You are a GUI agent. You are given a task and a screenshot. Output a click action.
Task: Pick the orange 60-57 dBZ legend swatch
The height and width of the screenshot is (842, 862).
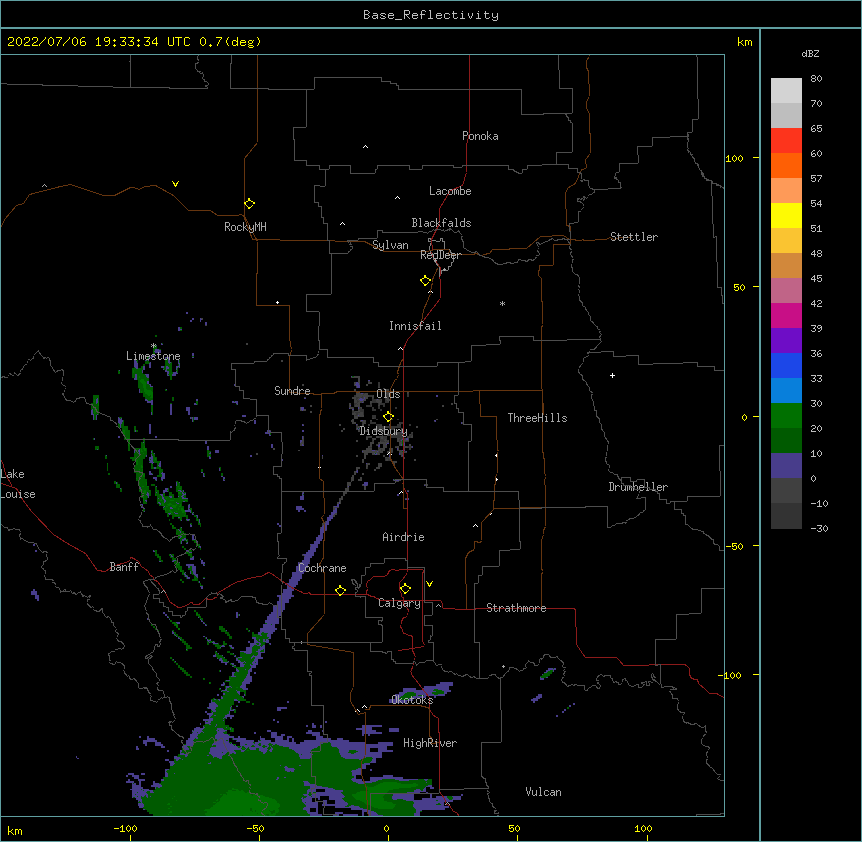[786, 165]
